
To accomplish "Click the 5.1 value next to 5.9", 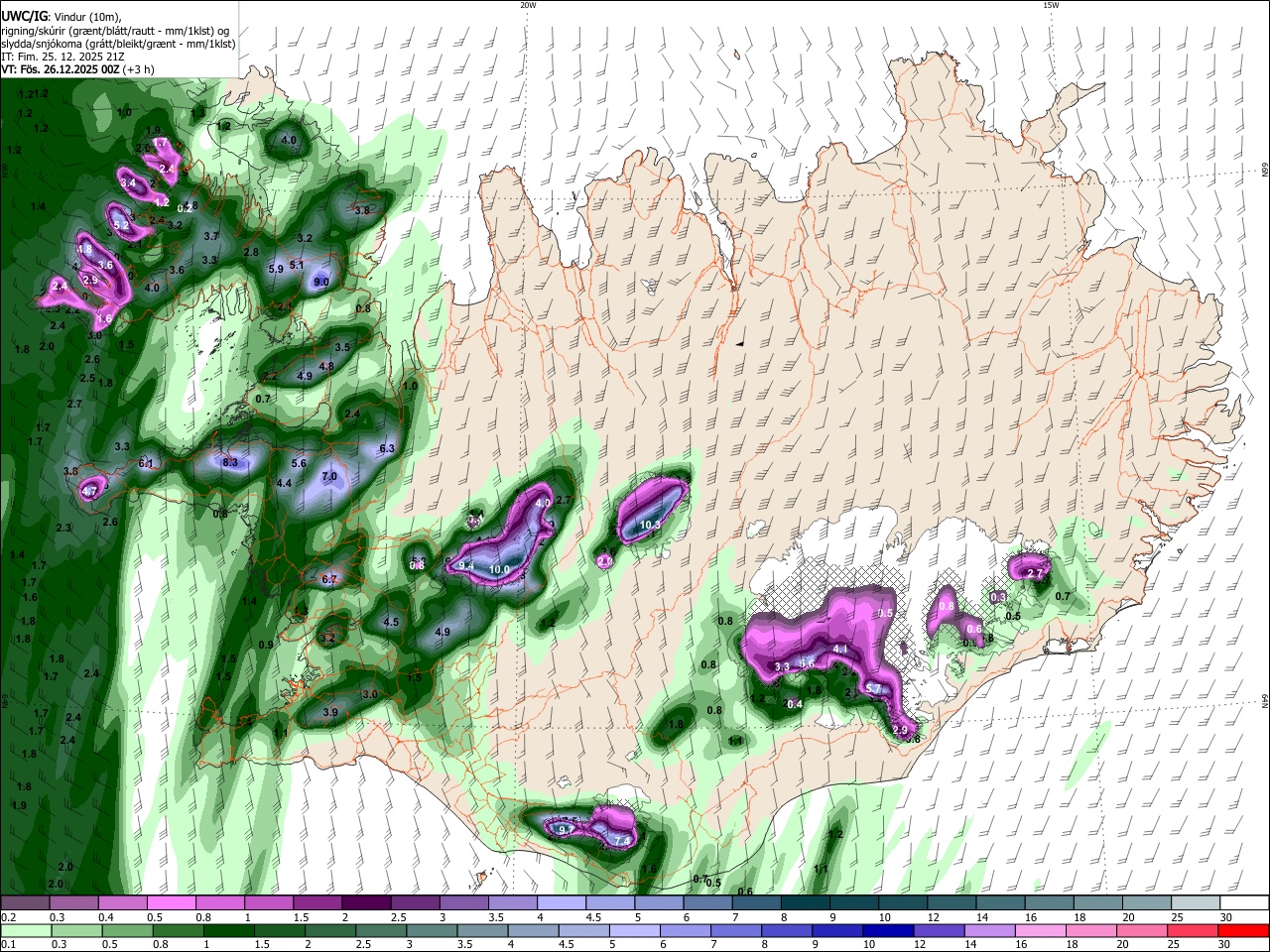I will coord(297,265).
